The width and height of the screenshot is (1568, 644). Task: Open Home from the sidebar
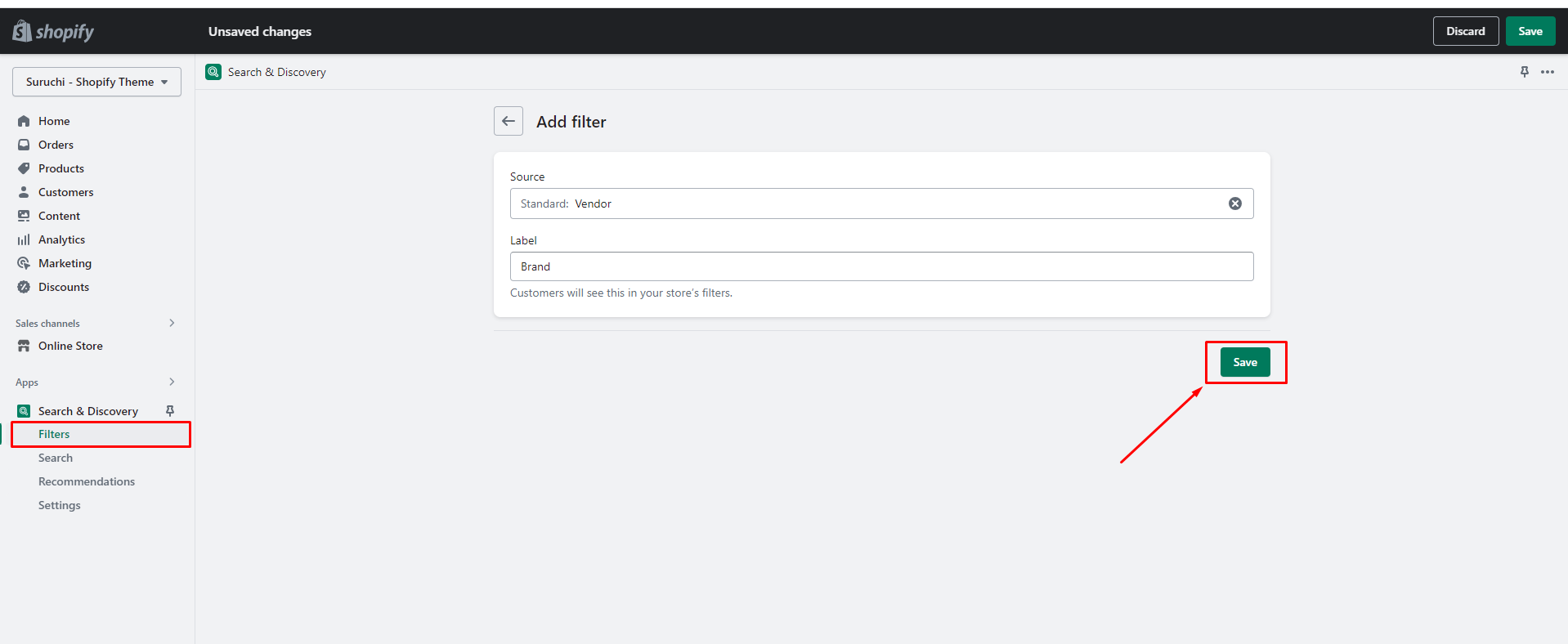point(54,121)
